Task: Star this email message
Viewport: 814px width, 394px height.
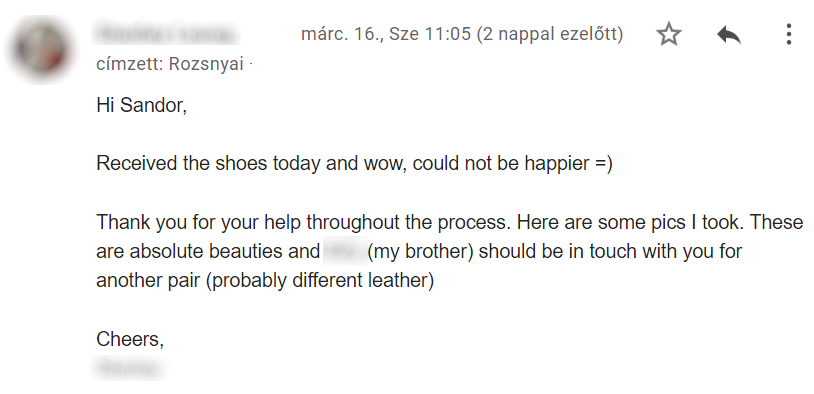Action: pos(669,35)
